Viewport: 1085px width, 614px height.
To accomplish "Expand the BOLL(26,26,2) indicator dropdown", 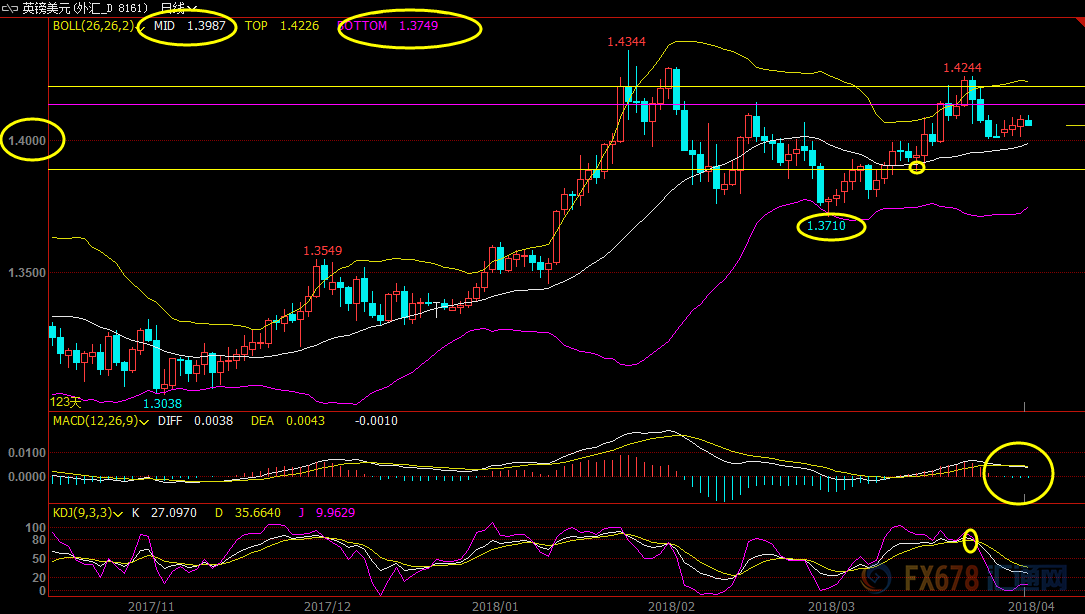I will (x=140, y=26).
